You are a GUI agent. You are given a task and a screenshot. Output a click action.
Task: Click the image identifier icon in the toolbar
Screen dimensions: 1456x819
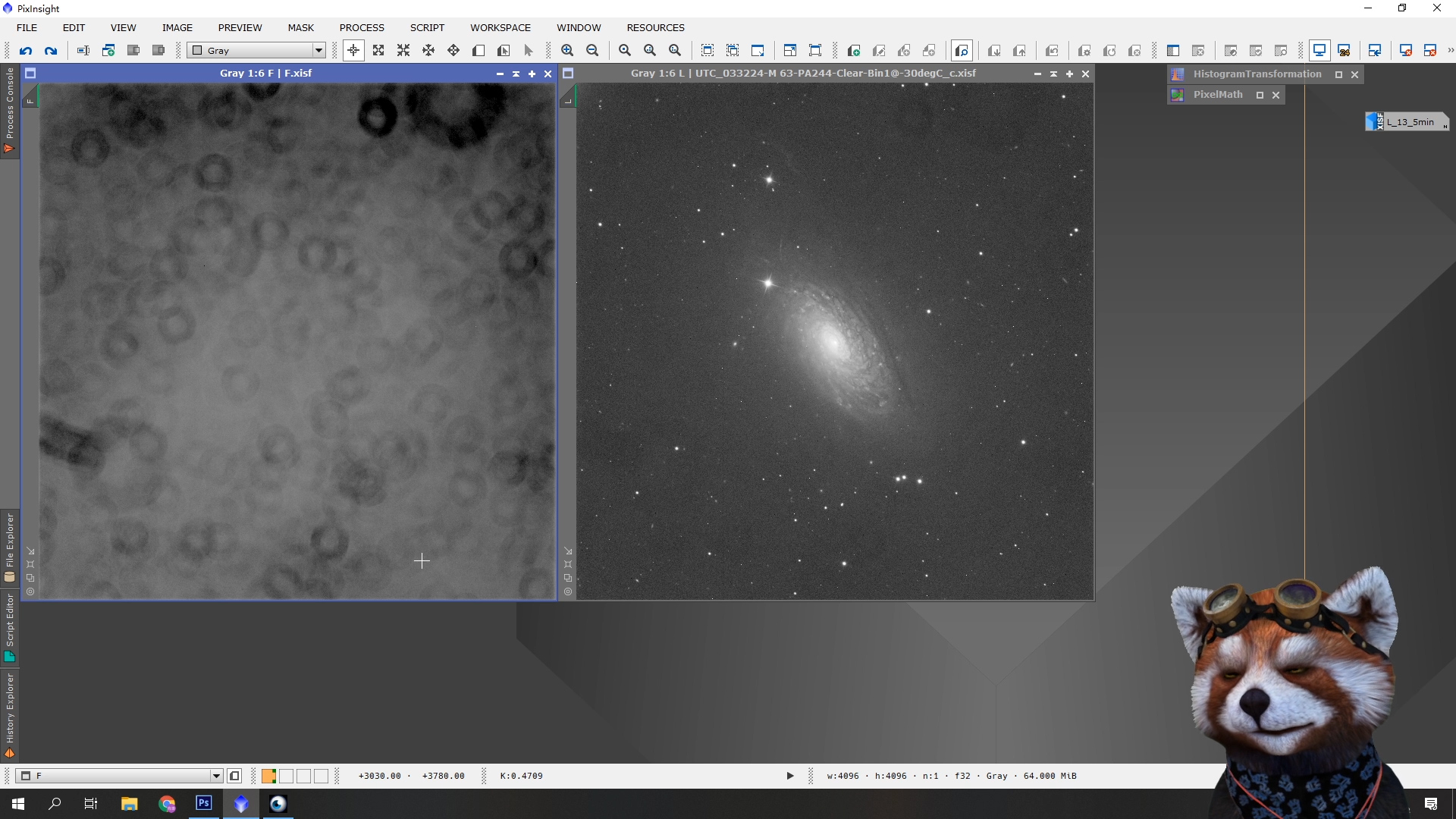[x=83, y=51]
